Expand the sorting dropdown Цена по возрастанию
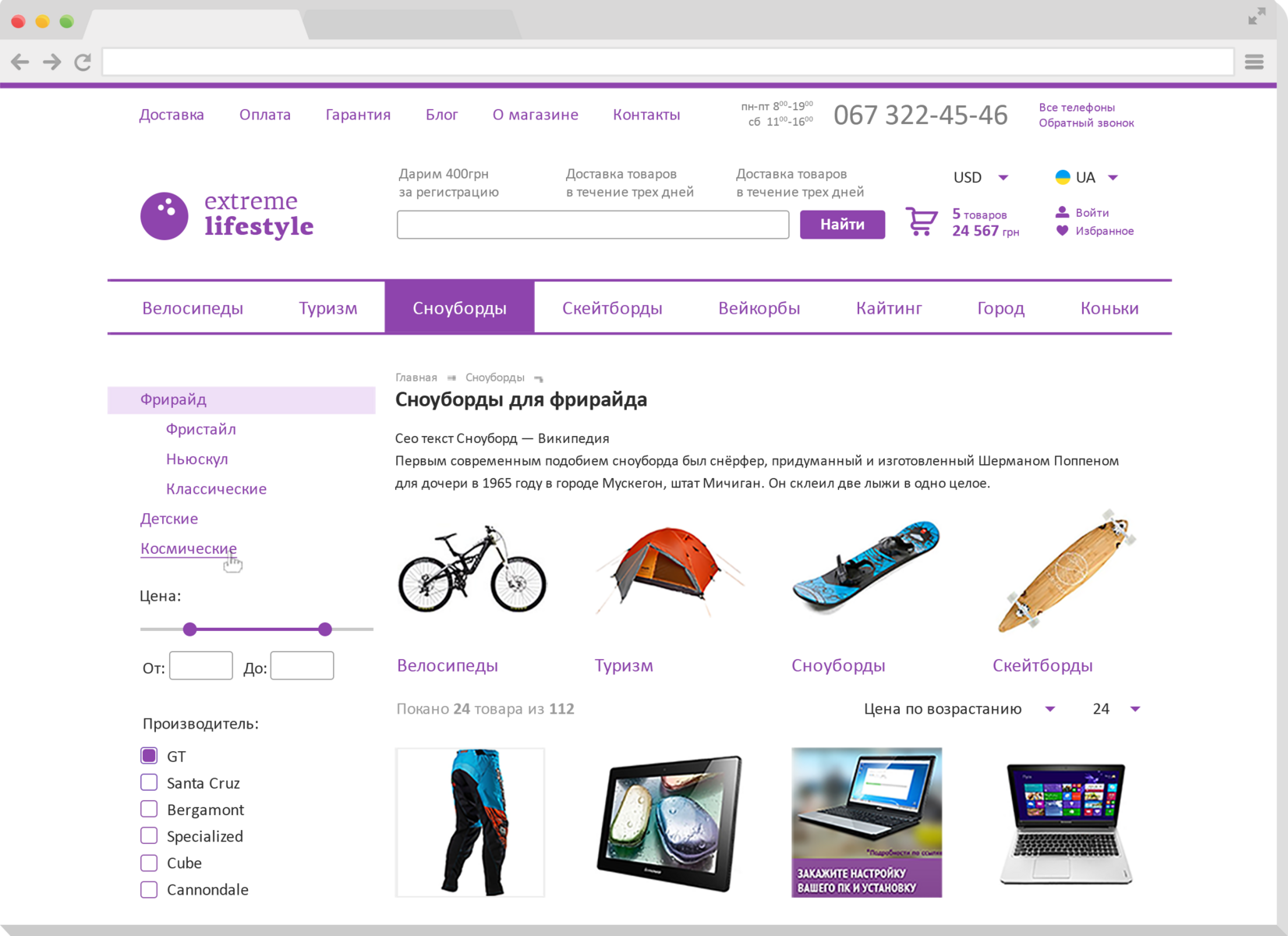1288x936 pixels. click(x=959, y=709)
